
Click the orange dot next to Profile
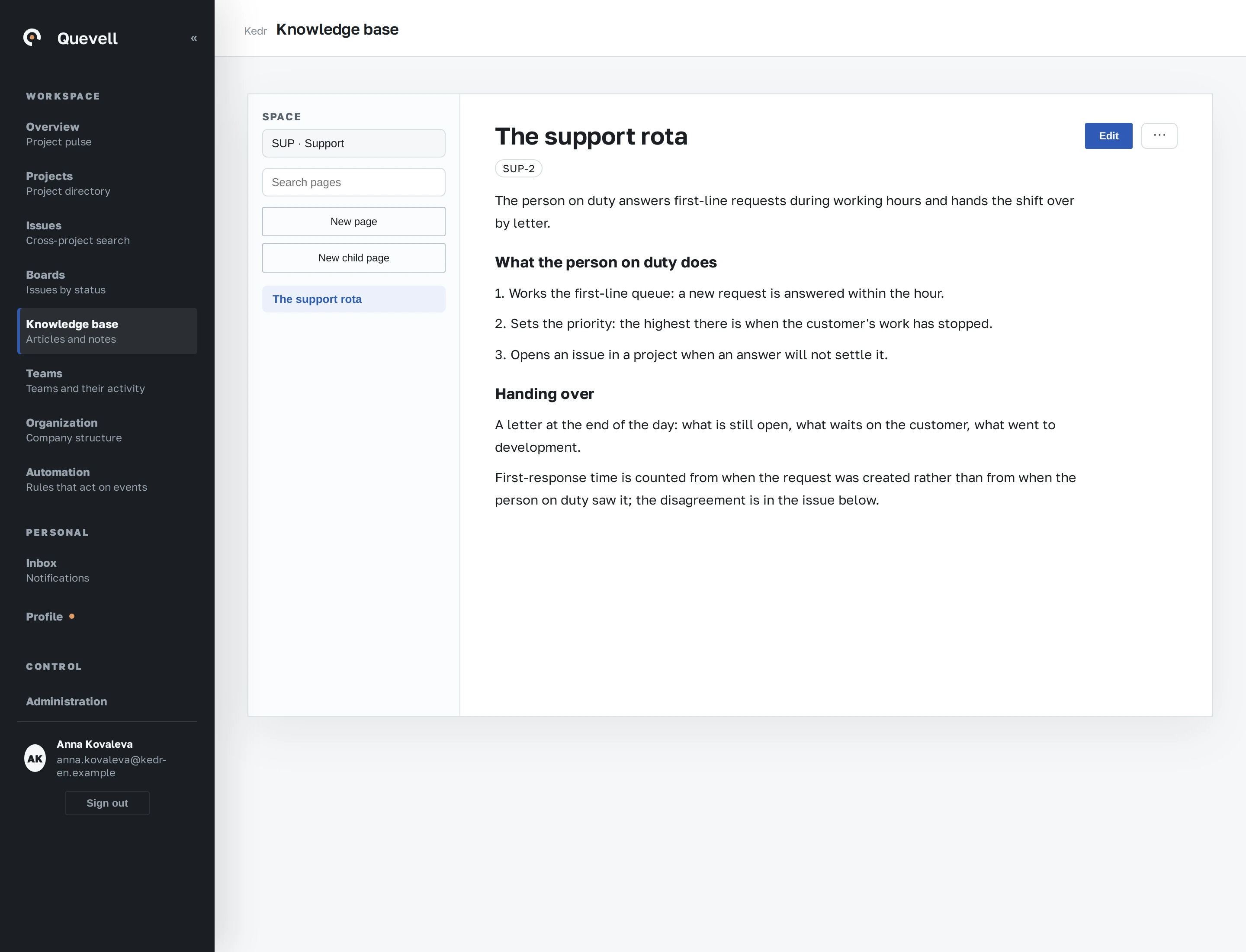(72, 616)
